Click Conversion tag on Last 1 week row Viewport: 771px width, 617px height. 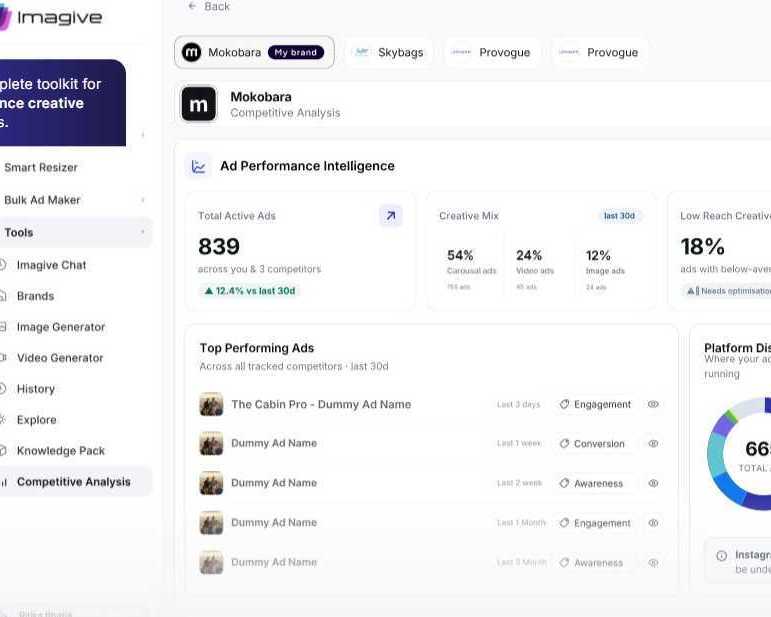(593, 443)
